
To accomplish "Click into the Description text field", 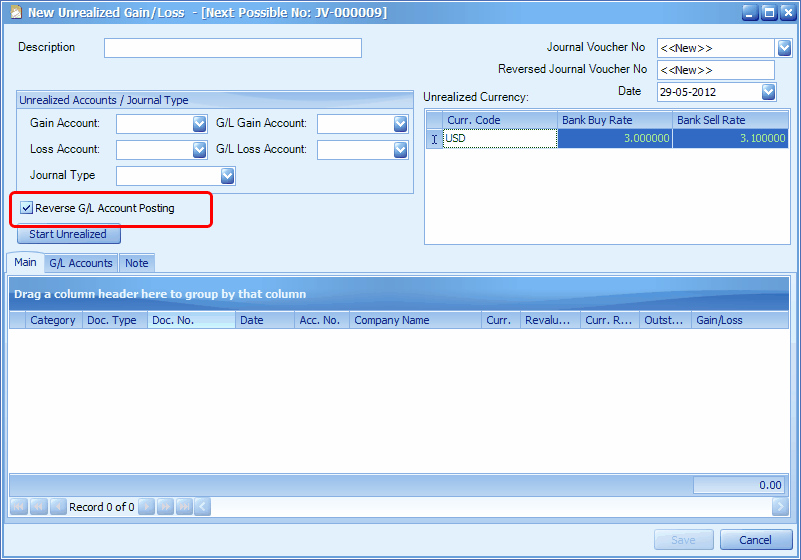I will (232, 48).
